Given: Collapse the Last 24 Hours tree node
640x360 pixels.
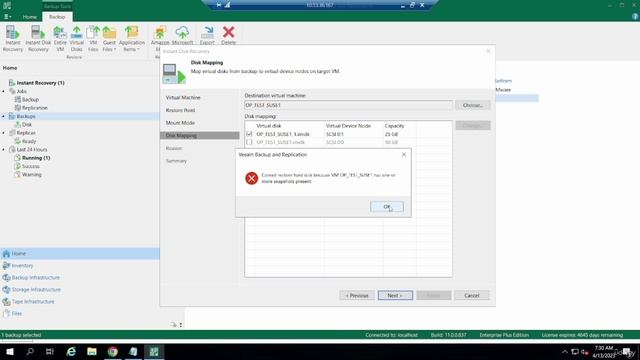Looking at the screenshot, I should coord(4,150).
